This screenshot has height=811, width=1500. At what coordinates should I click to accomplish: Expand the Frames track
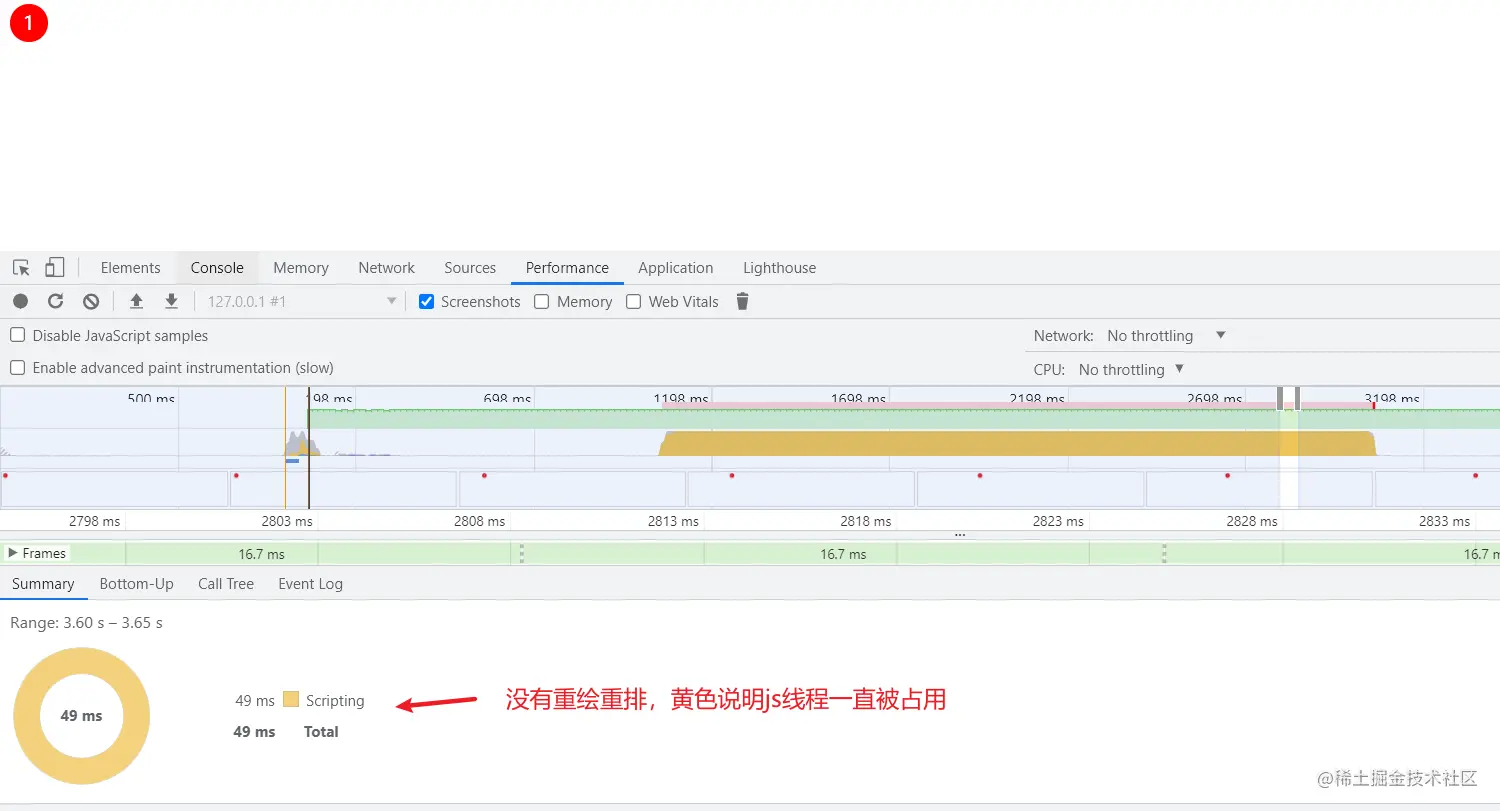click(13, 553)
